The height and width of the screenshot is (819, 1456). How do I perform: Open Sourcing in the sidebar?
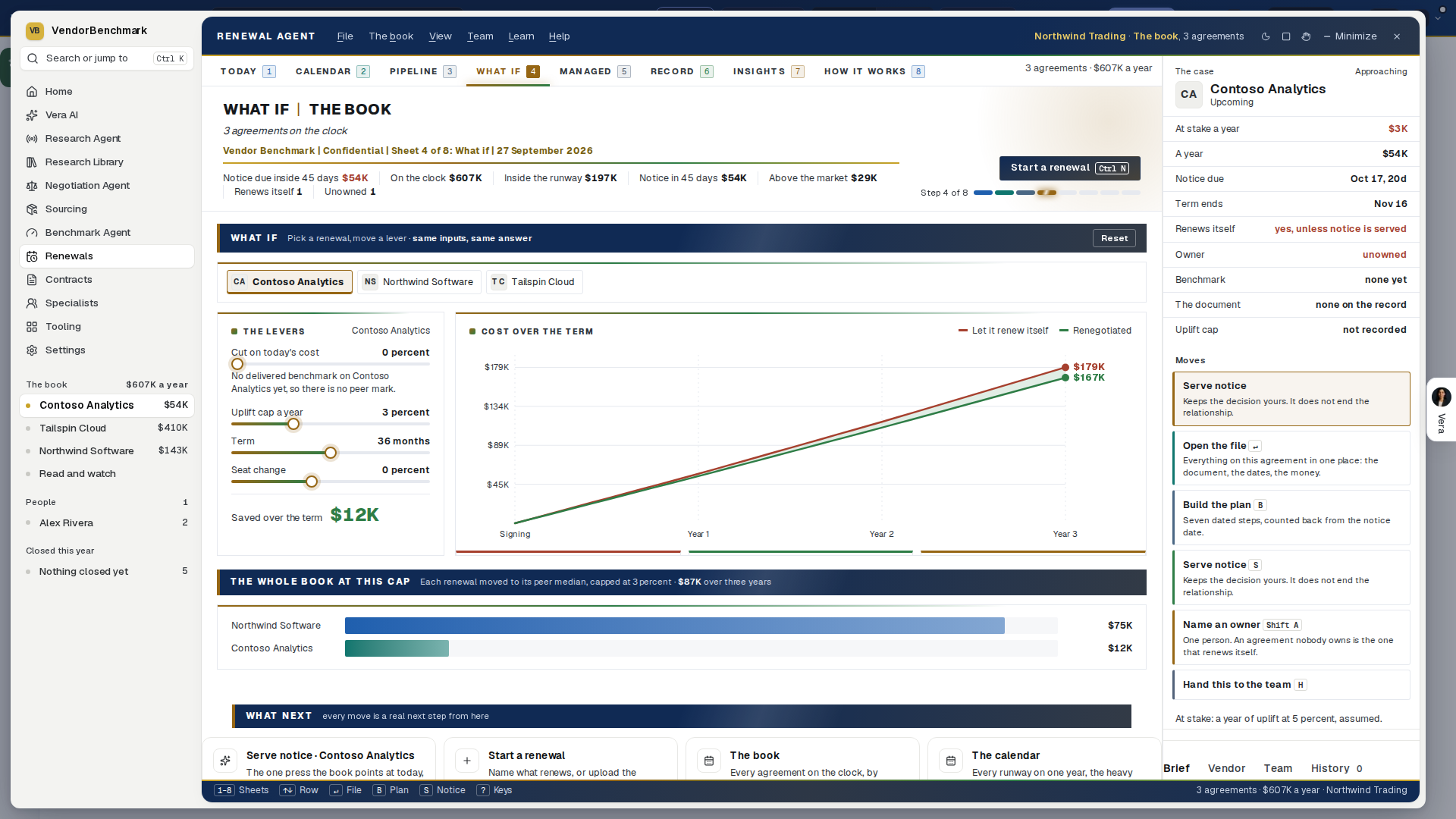(106, 209)
